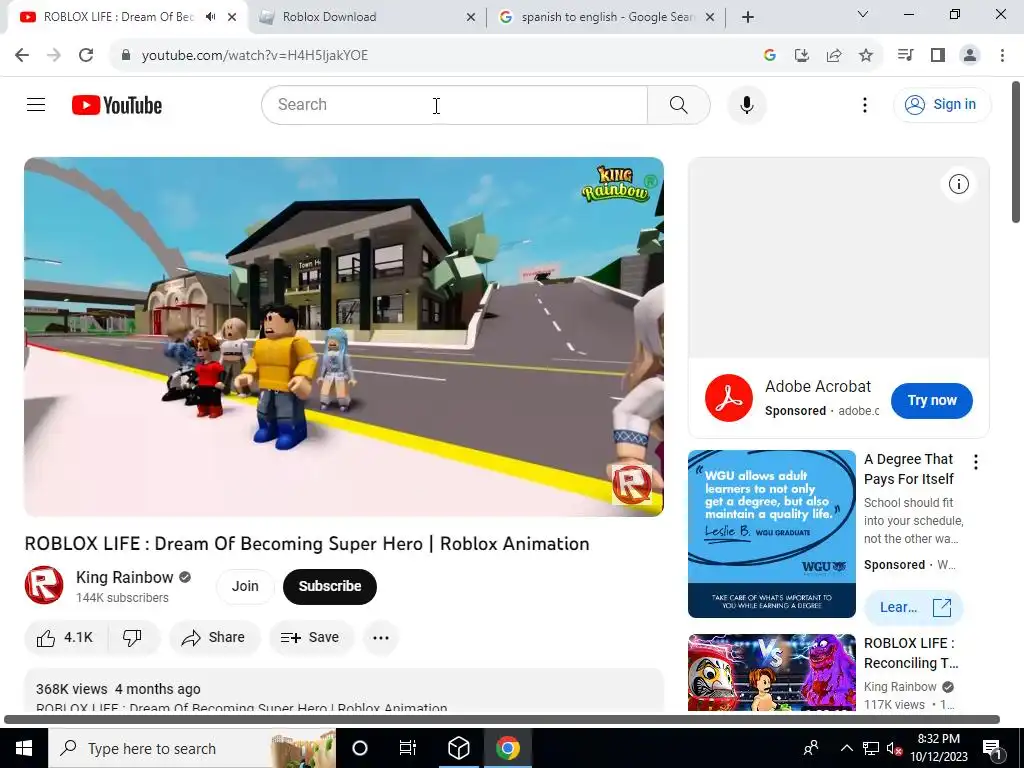This screenshot has width=1024, height=768.
Task: Bookmark this tab with star
Action: point(866,56)
